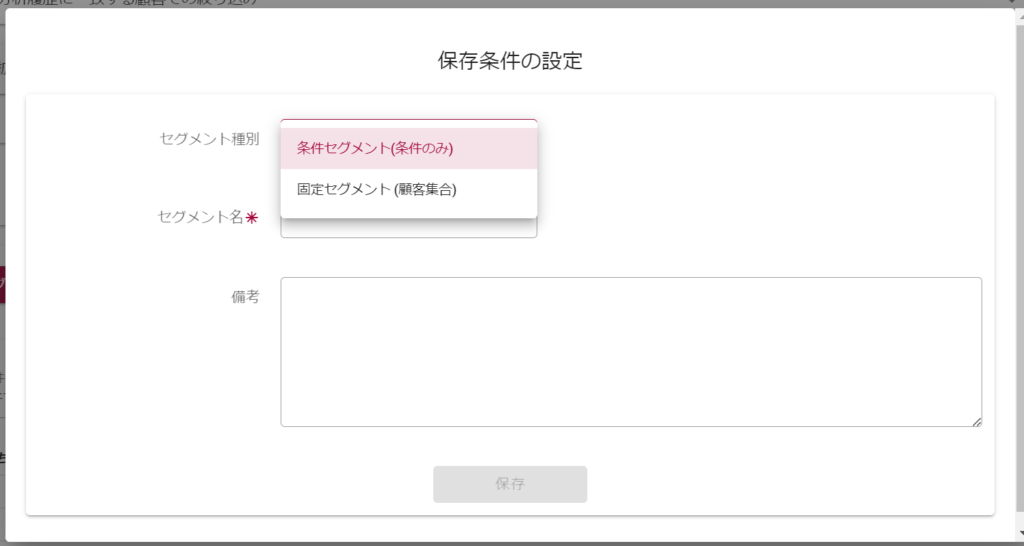The width and height of the screenshot is (1024, 546).
Task: Click the 備考 text area resize handle
Action: [976, 421]
